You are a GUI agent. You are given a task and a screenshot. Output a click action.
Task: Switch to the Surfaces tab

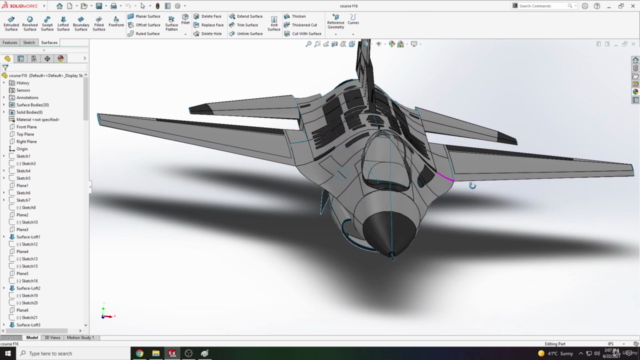[x=49, y=42]
